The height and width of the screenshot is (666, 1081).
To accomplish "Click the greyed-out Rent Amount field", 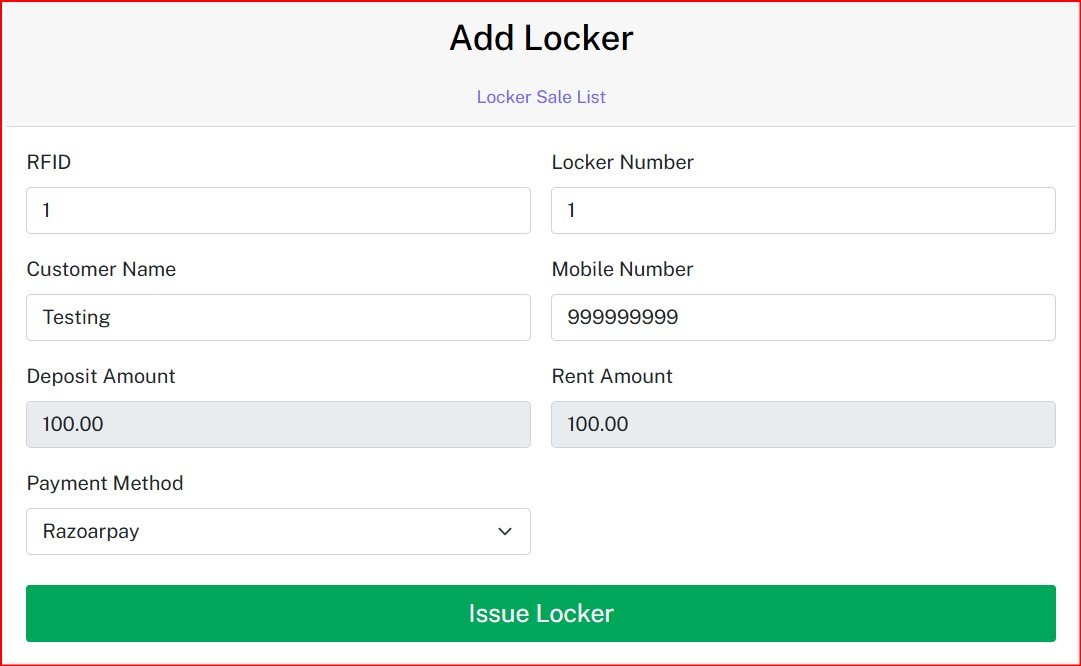I will (803, 425).
